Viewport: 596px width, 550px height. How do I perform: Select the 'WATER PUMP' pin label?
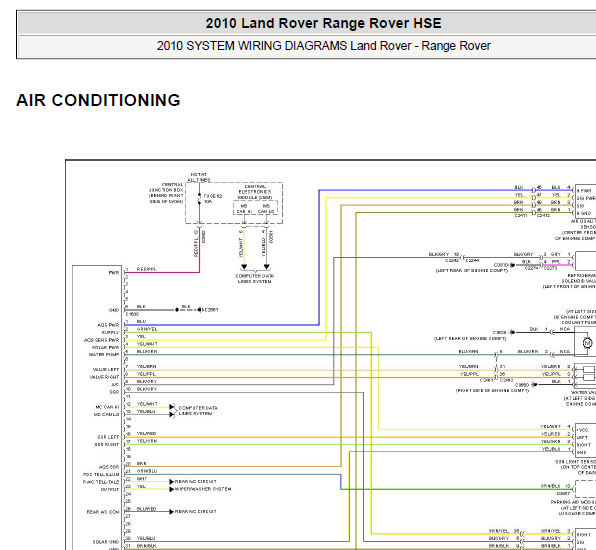tap(104, 355)
